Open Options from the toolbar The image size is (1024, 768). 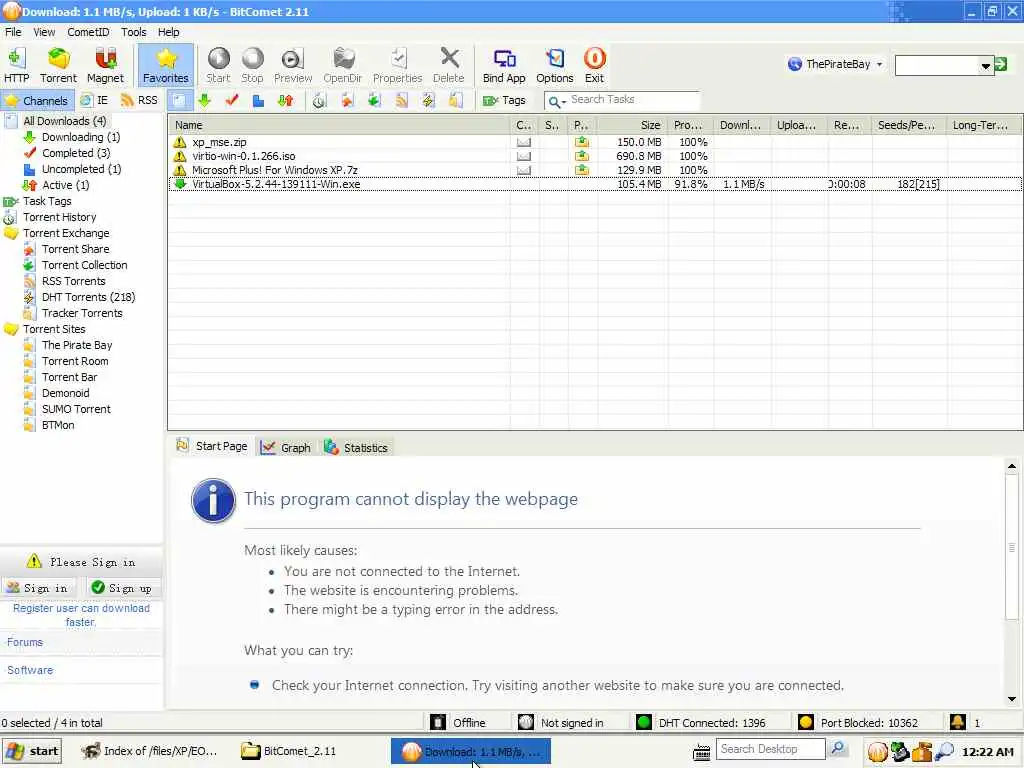(x=554, y=65)
